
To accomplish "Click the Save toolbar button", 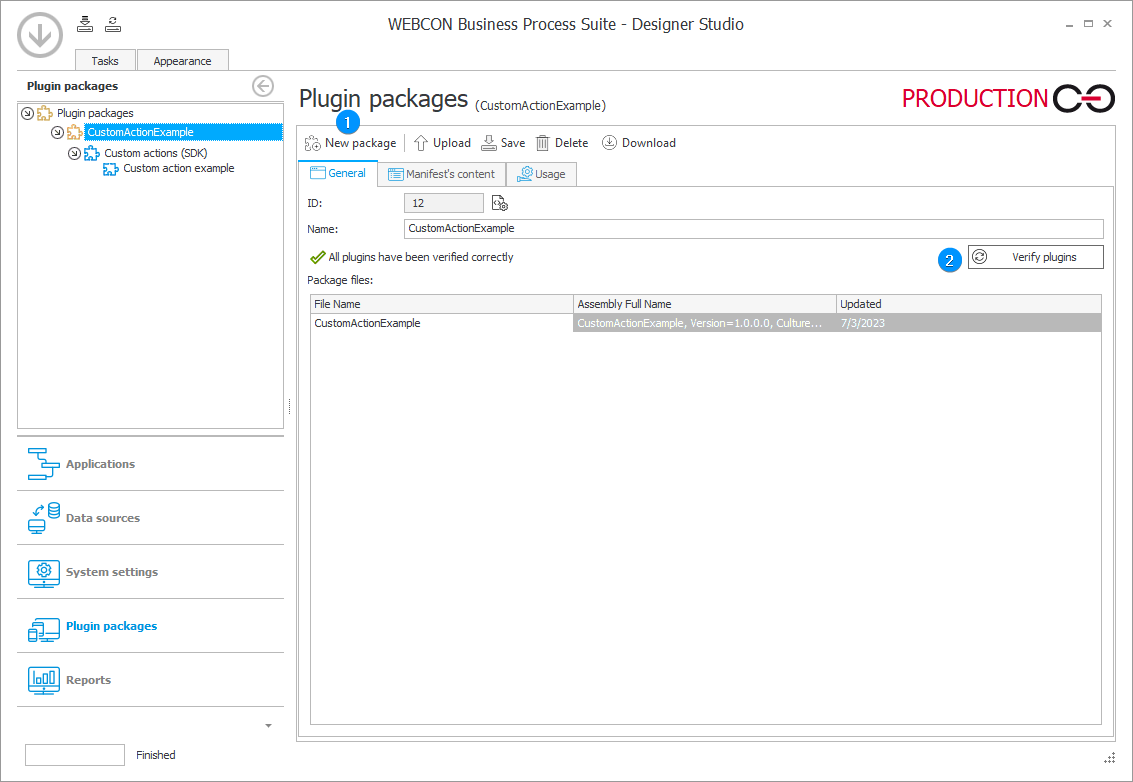I will (x=503, y=143).
